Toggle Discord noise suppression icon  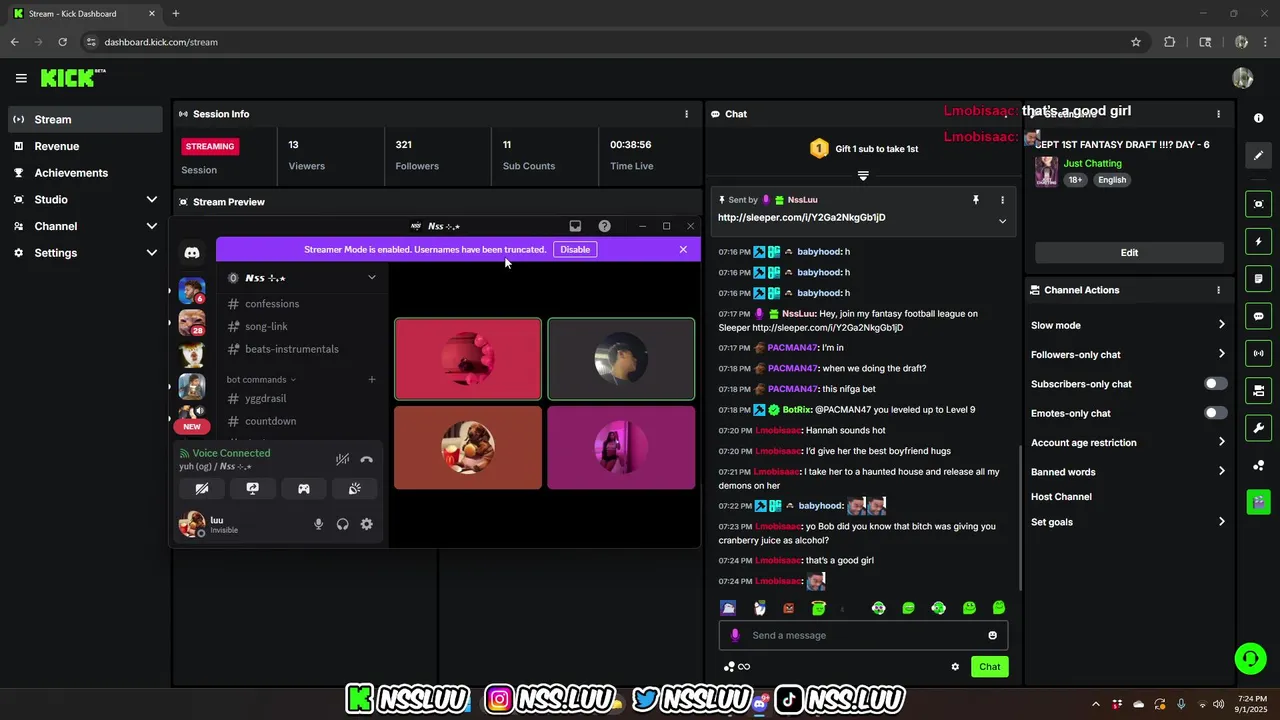(342, 459)
